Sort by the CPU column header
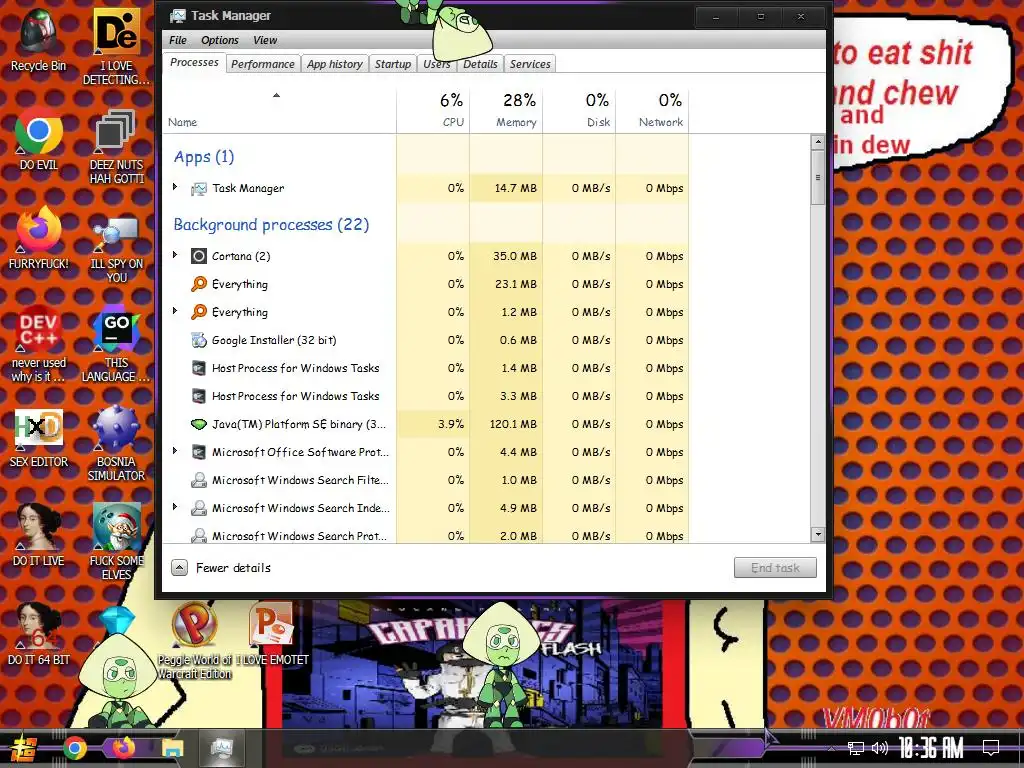Viewport: 1024px width, 768px height. (x=433, y=110)
